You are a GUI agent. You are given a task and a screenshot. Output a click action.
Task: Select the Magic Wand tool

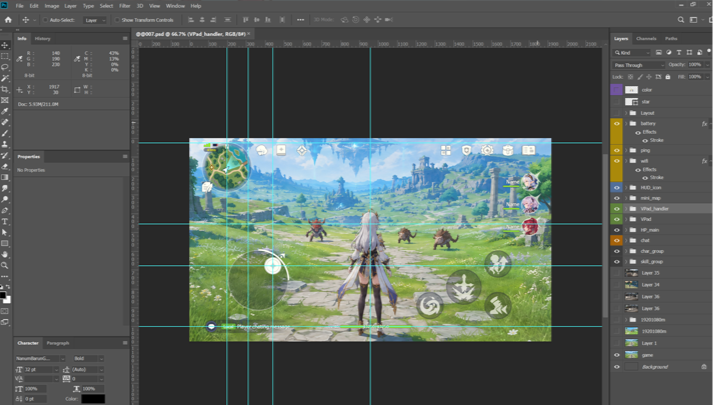(x=5, y=78)
